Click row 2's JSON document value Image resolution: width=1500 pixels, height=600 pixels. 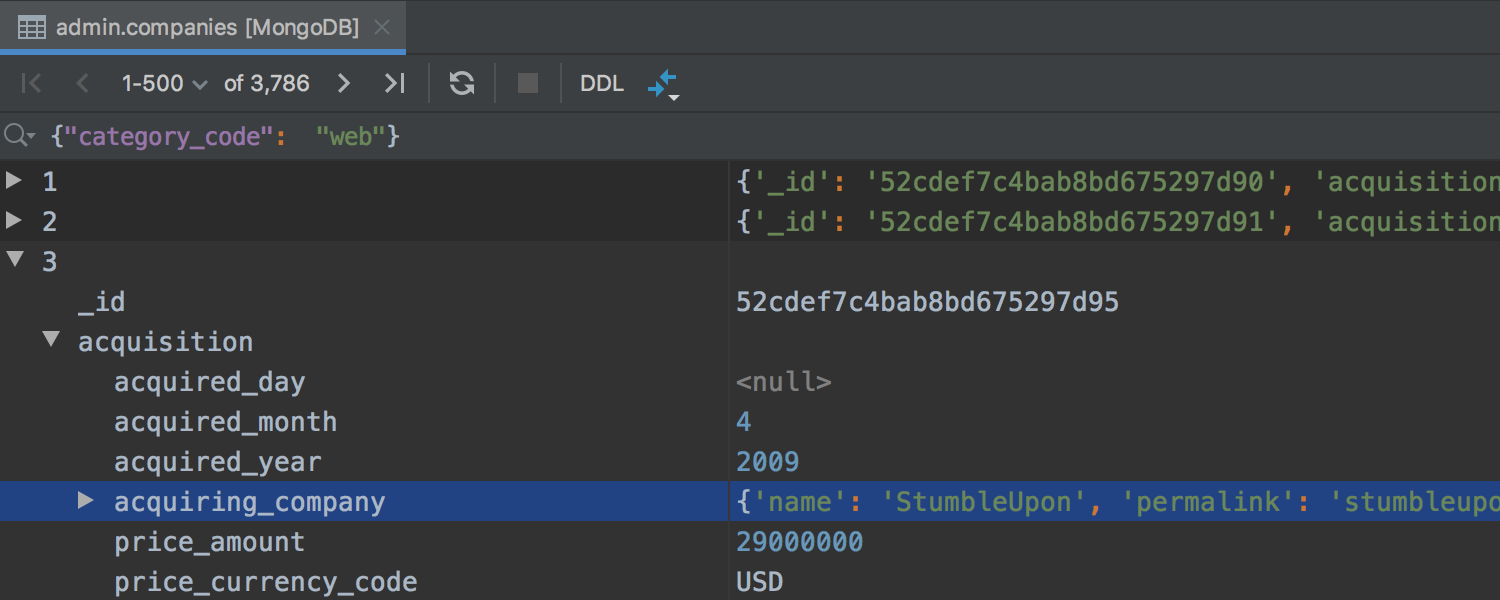tap(1117, 221)
